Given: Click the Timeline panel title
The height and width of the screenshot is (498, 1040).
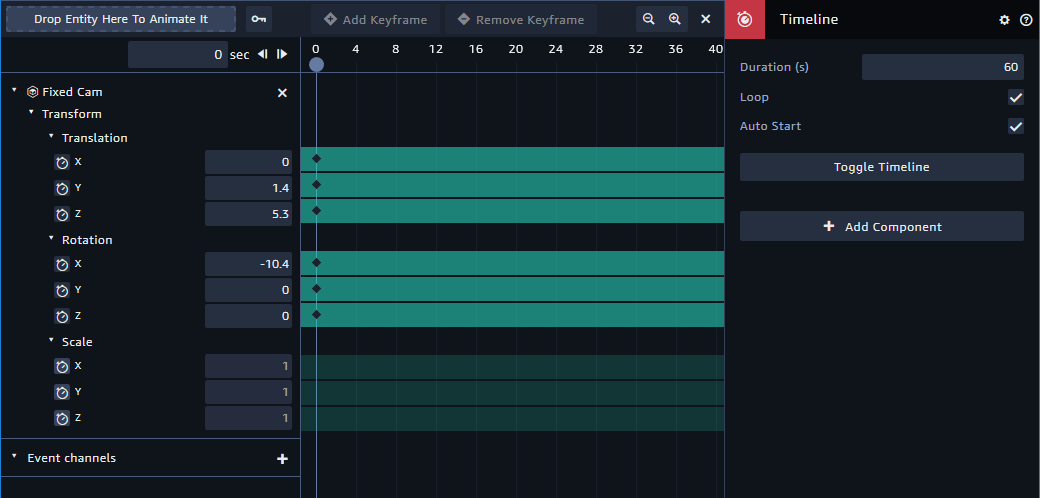Looking at the screenshot, I should pos(809,19).
